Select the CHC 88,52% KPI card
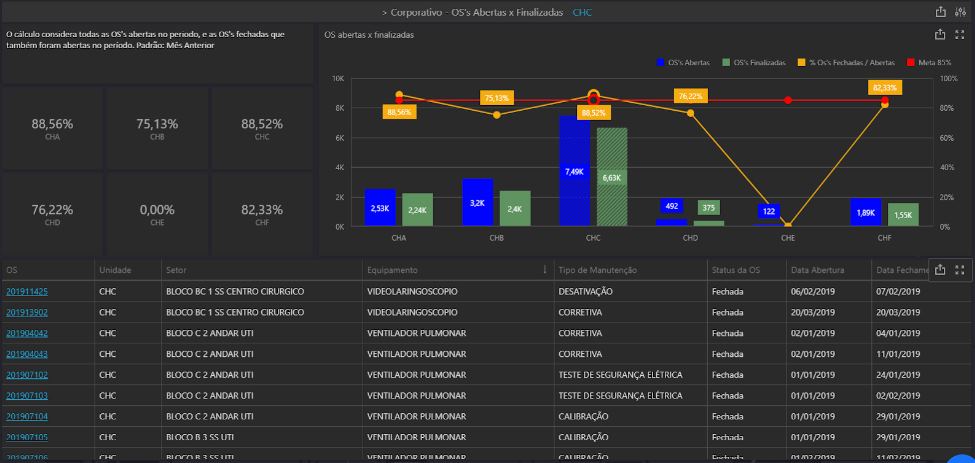 tap(262, 129)
